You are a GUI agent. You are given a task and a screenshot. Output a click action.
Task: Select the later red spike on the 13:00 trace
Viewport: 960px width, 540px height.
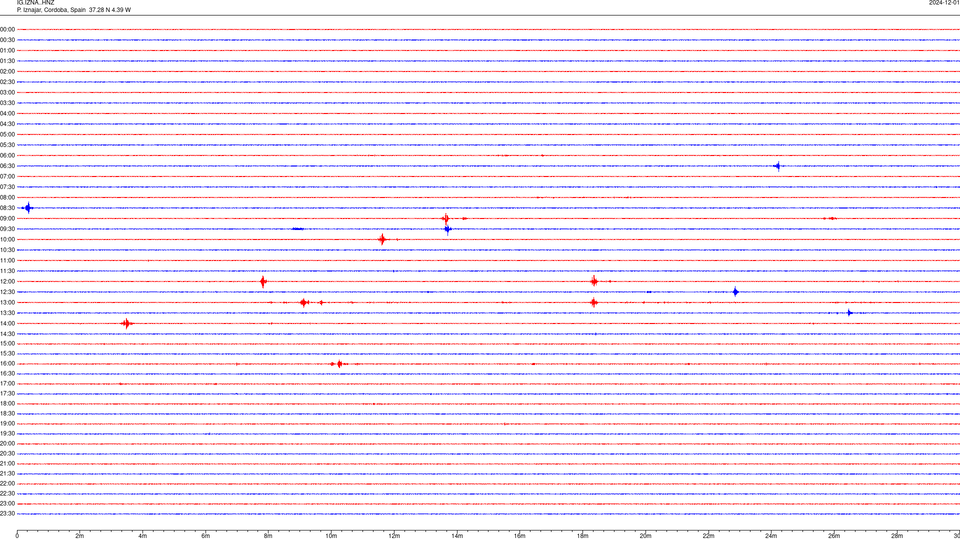pos(593,302)
